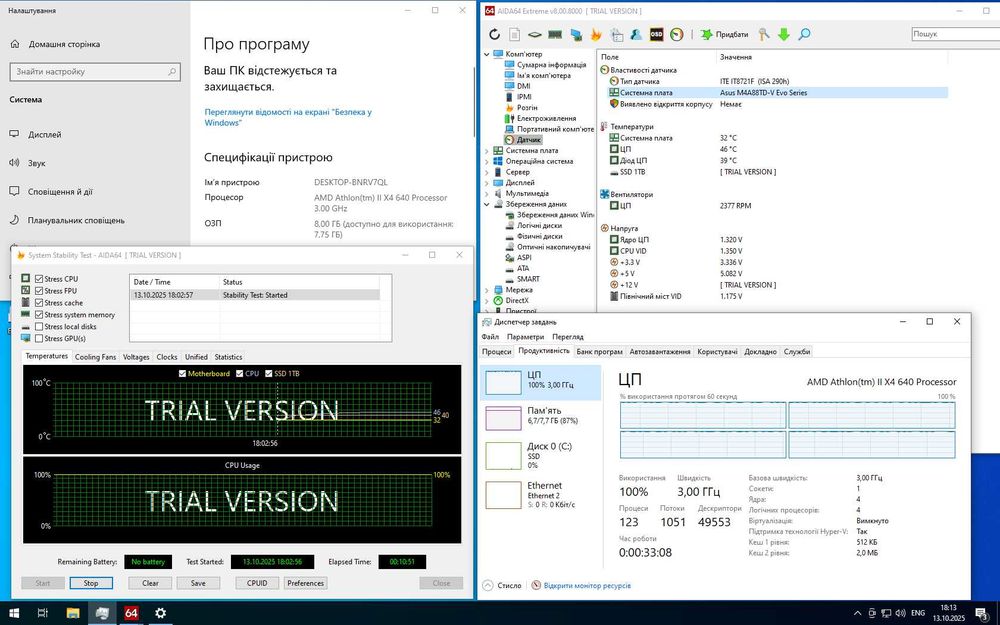Switch to the Cooling Fans tab
Viewport: 1000px width, 625px height.
tap(96, 356)
